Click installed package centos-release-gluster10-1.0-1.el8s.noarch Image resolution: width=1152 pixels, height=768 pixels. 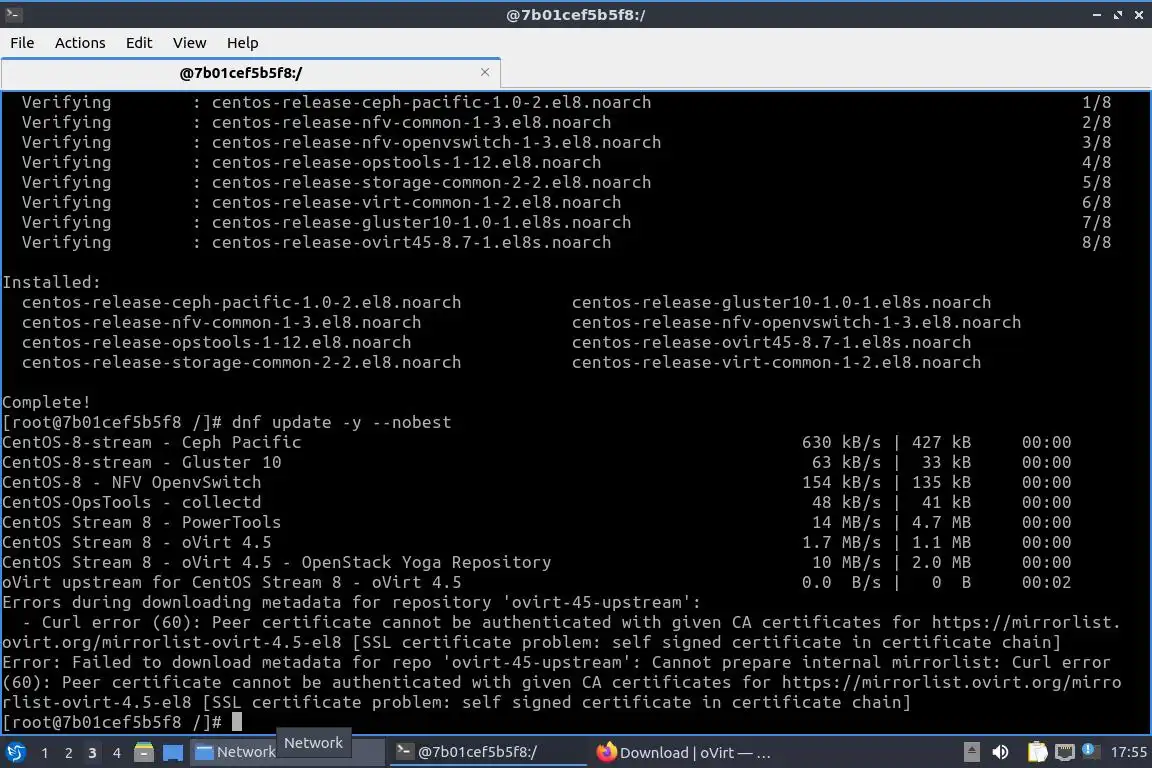782,302
